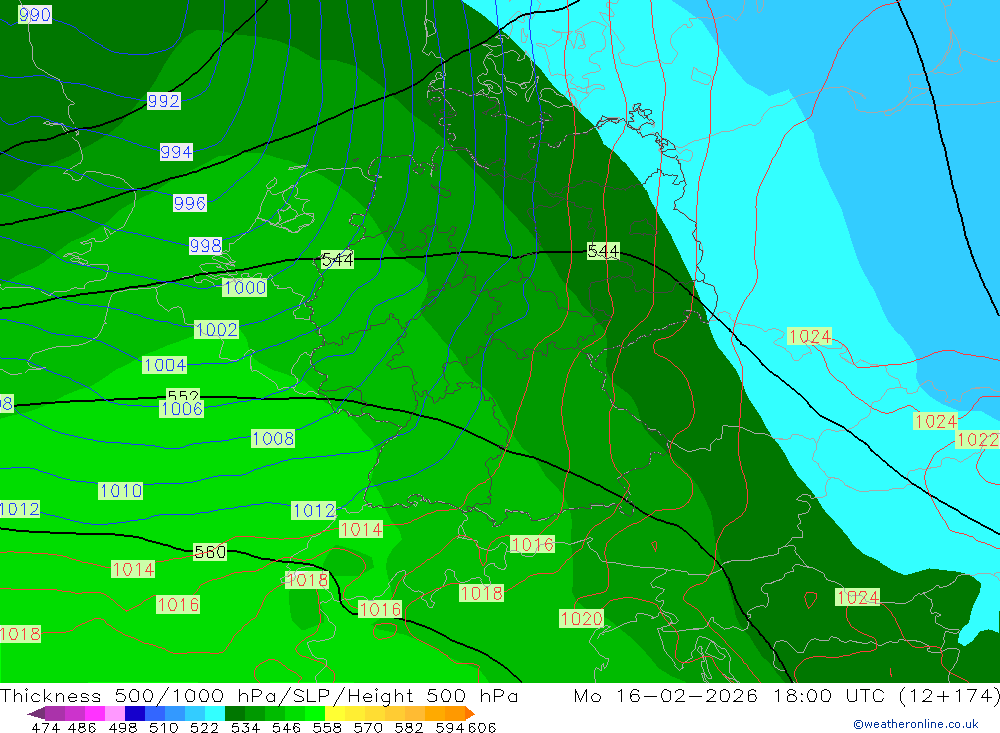1000x733 pixels.
Task: Pick the brightest lime green legend swatch
Action: (x=315, y=713)
